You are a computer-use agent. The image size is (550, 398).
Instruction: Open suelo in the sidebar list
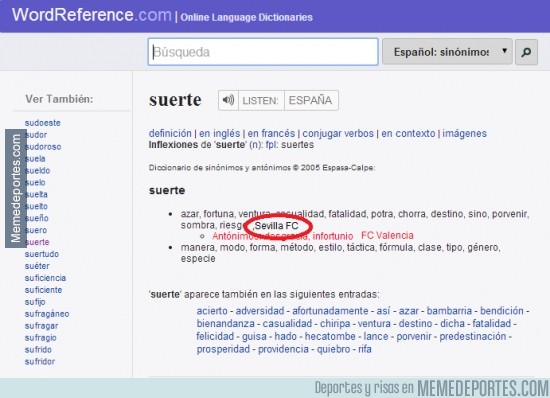pyautogui.click(x=35, y=183)
